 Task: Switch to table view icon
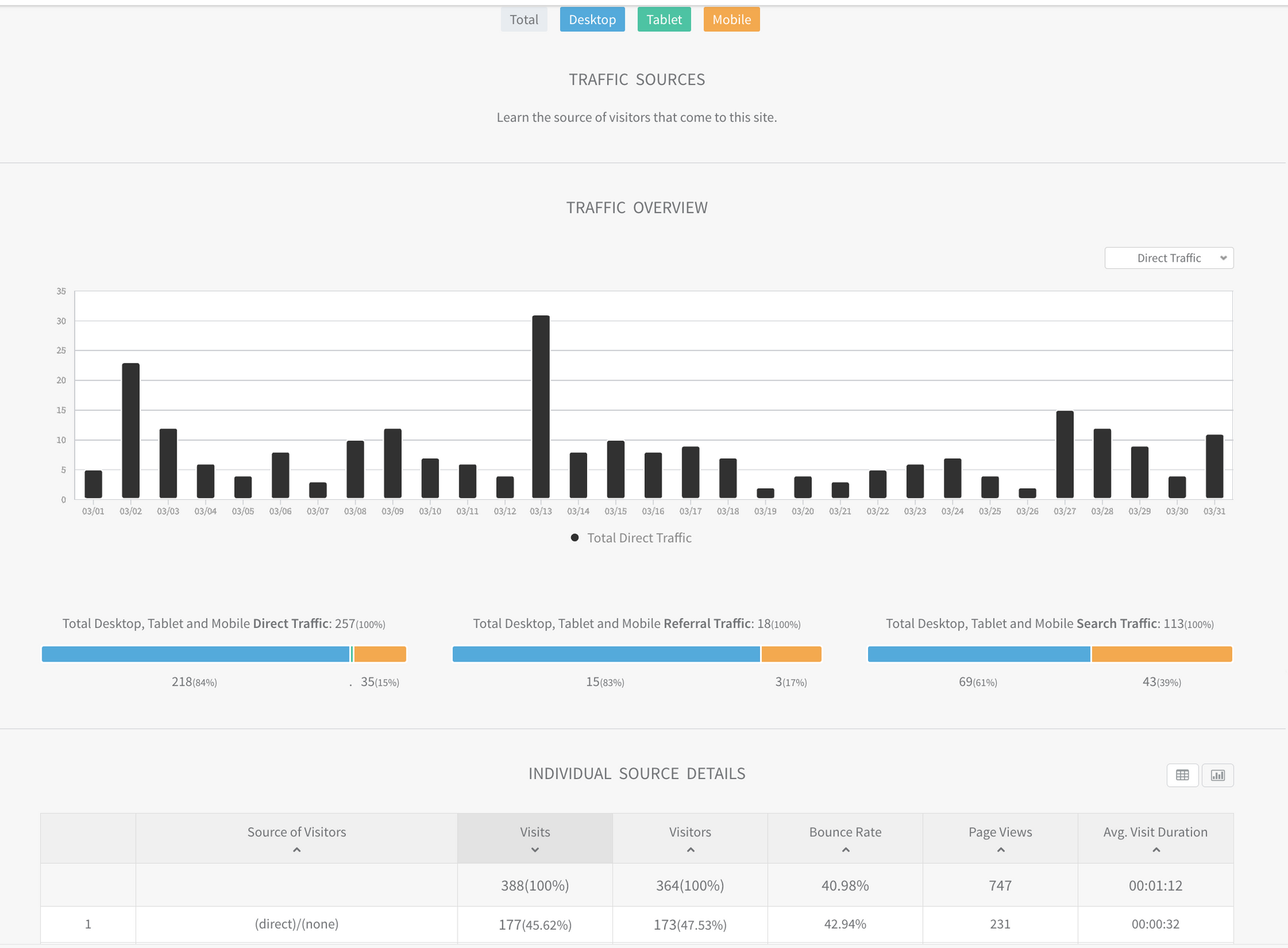pyautogui.click(x=1182, y=775)
